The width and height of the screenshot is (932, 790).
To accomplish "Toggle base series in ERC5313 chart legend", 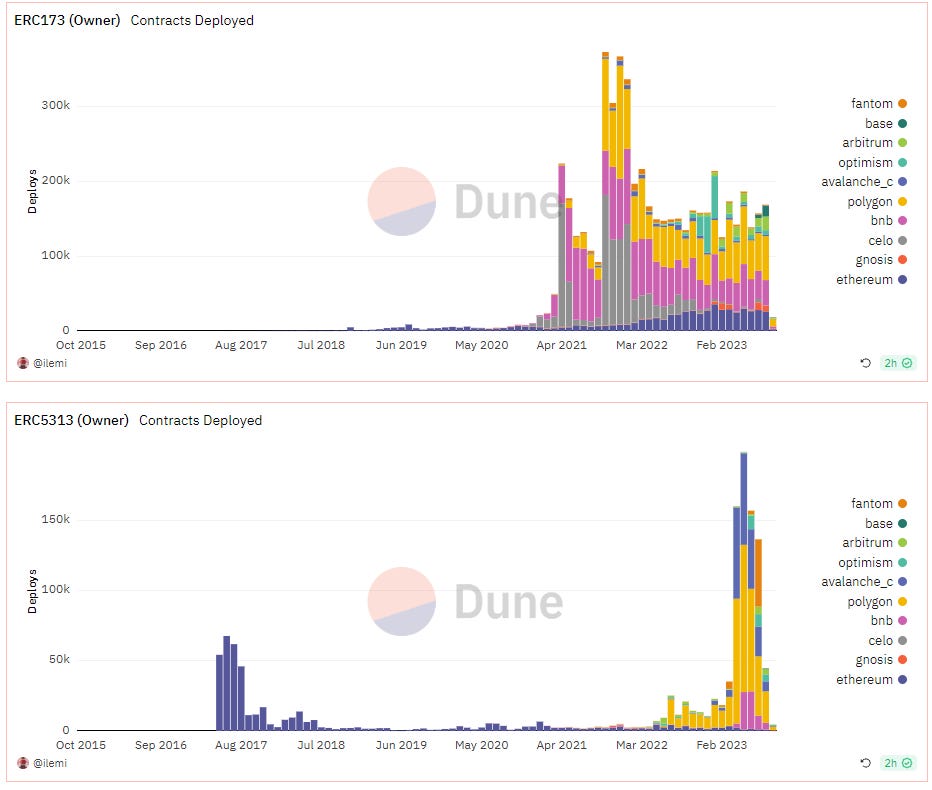I will click(x=886, y=523).
